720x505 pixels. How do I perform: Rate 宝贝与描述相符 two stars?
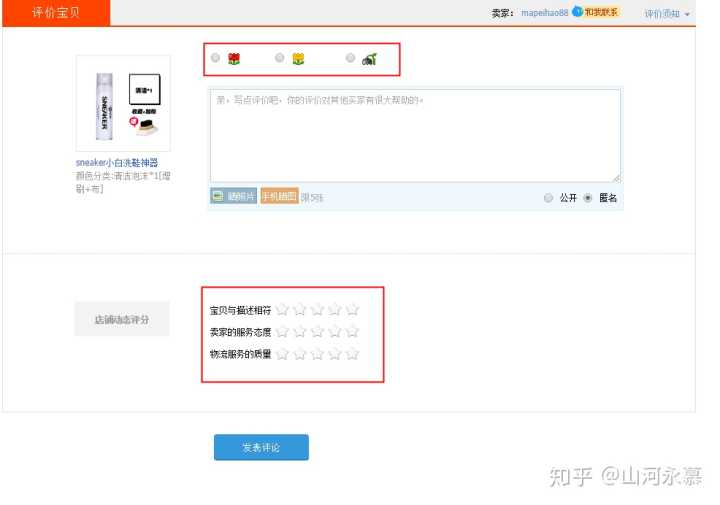300,310
